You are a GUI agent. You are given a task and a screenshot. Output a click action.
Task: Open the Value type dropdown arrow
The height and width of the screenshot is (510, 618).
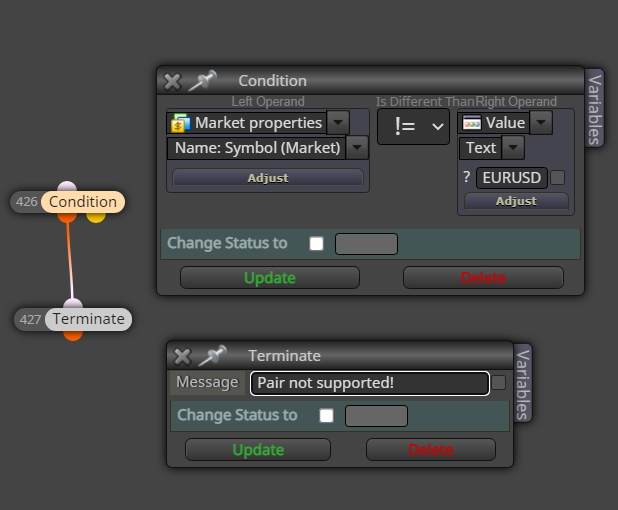coord(541,122)
